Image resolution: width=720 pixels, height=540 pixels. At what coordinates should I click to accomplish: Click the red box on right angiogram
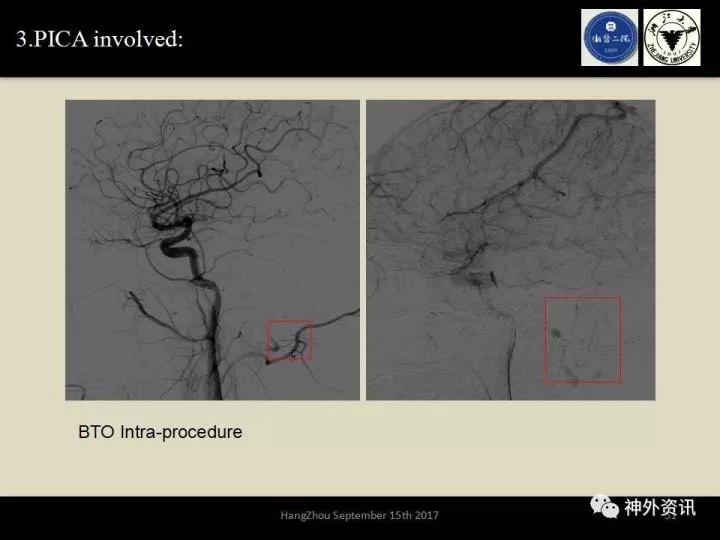click(582, 339)
